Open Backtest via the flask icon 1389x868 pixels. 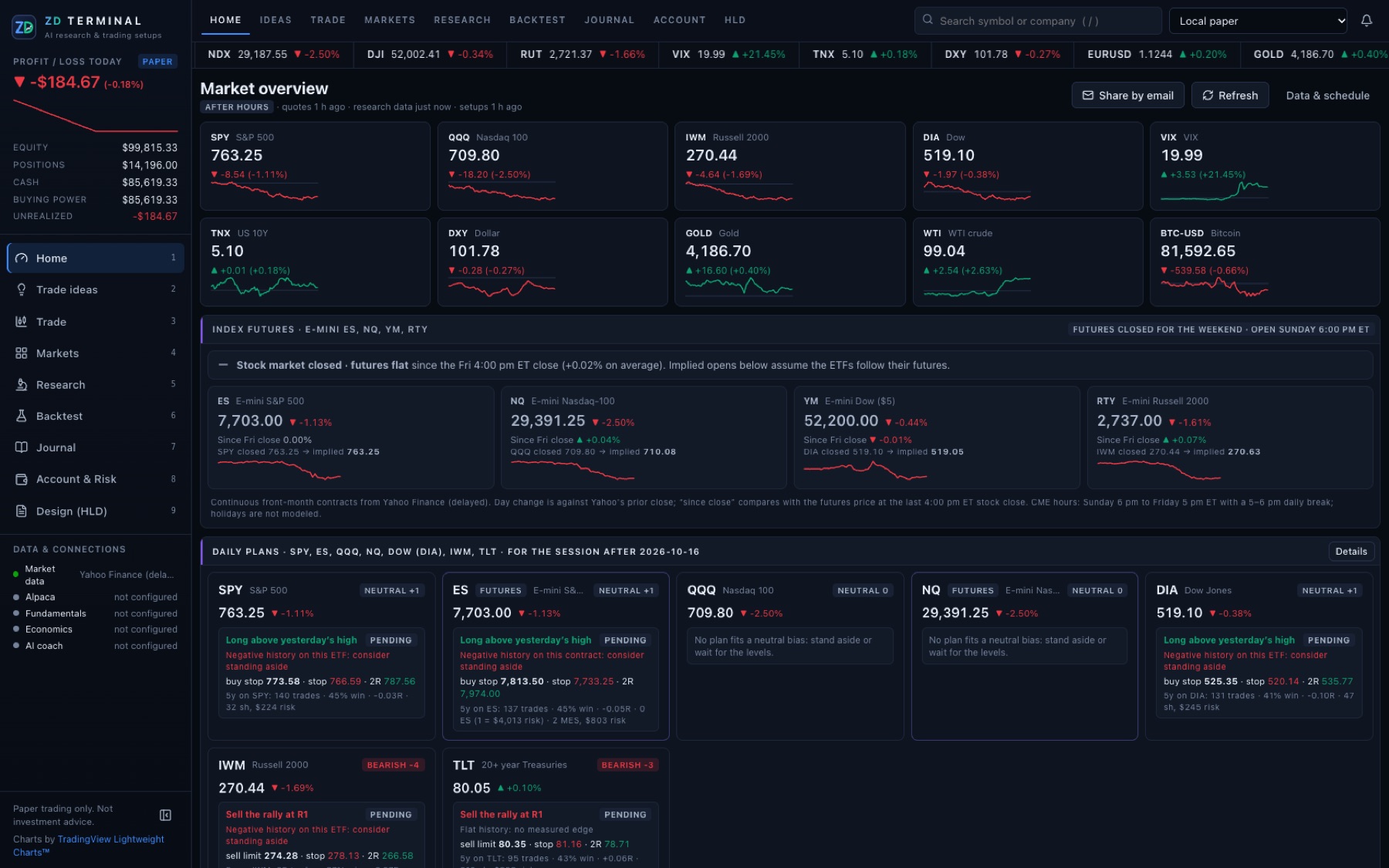point(22,416)
